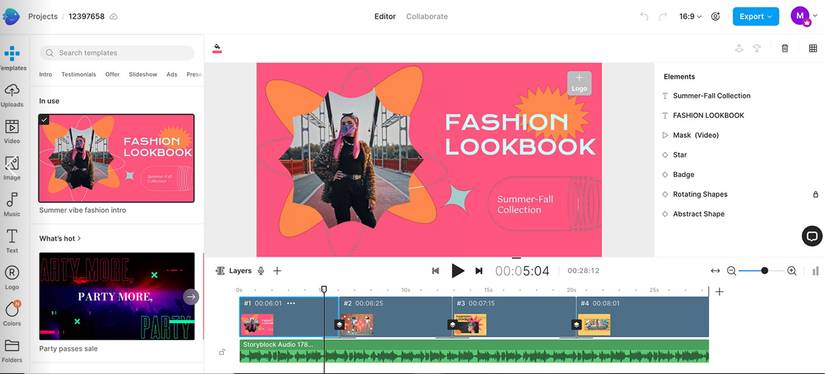
Task: Open the Video sidebar panel
Action: coord(12,132)
